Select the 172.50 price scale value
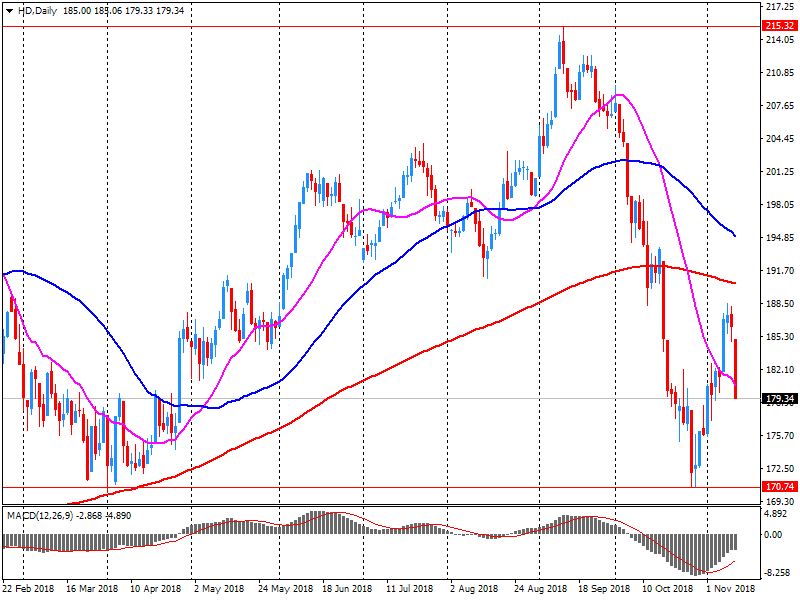This screenshot has width=800, height=600. point(780,468)
